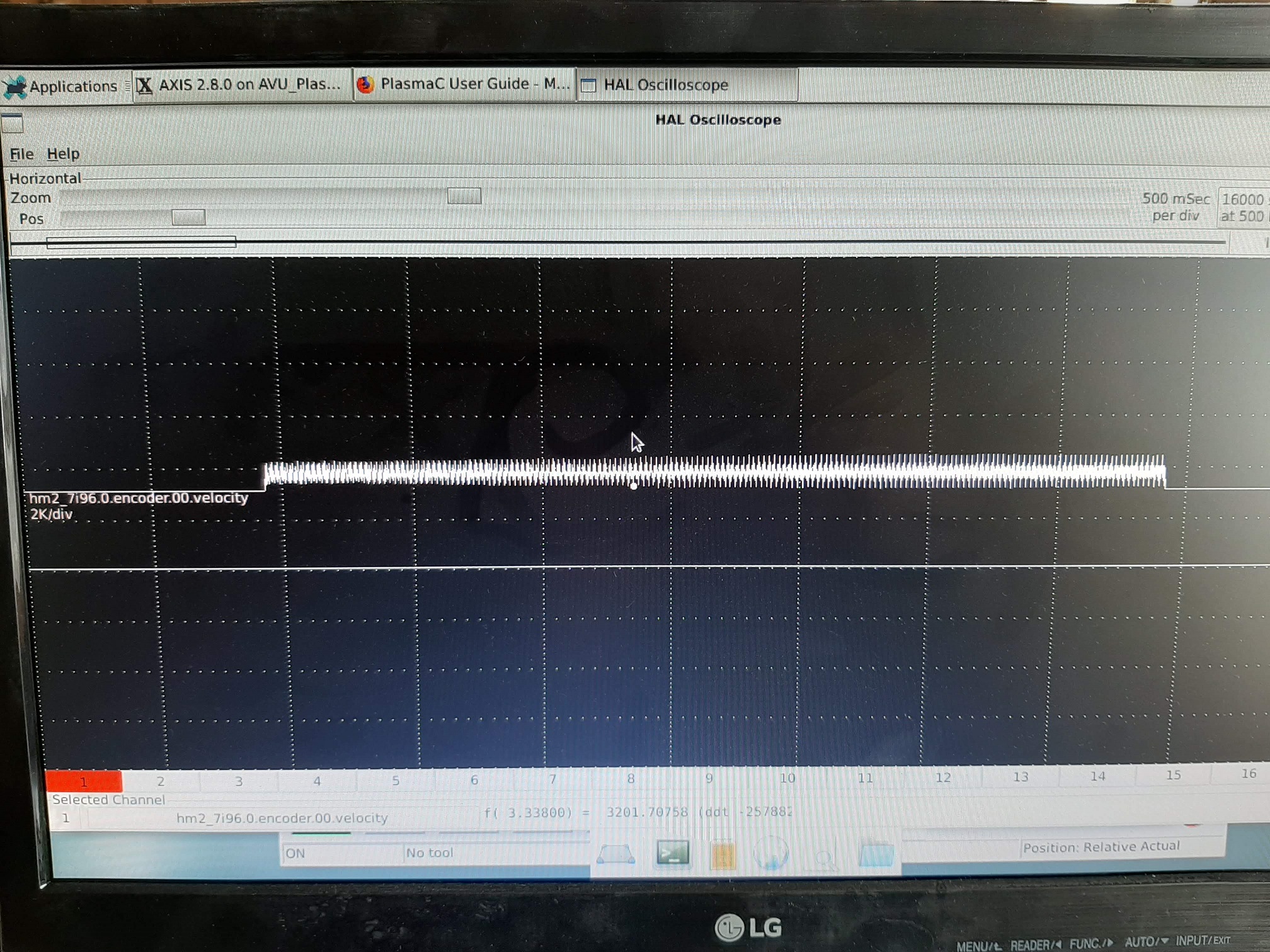
Task: Select the HAL Oscilloscope taskbar button
Action: pyautogui.click(x=687, y=84)
